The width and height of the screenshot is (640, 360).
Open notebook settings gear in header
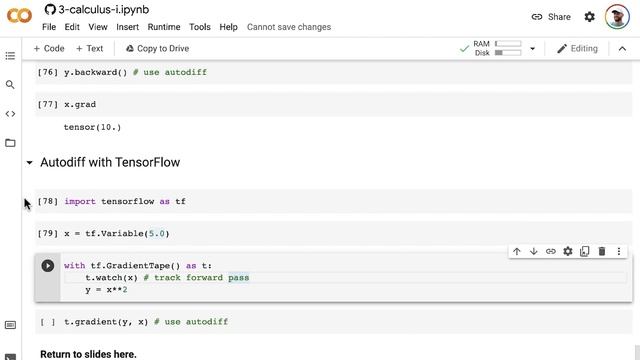[x=589, y=17]
